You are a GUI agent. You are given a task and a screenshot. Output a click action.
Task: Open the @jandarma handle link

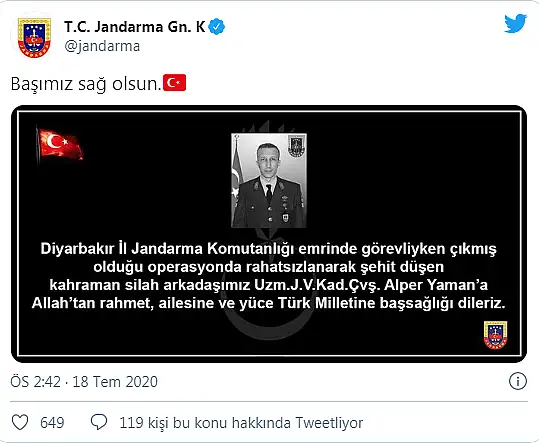pyautogui.click(x=102, y=46)
